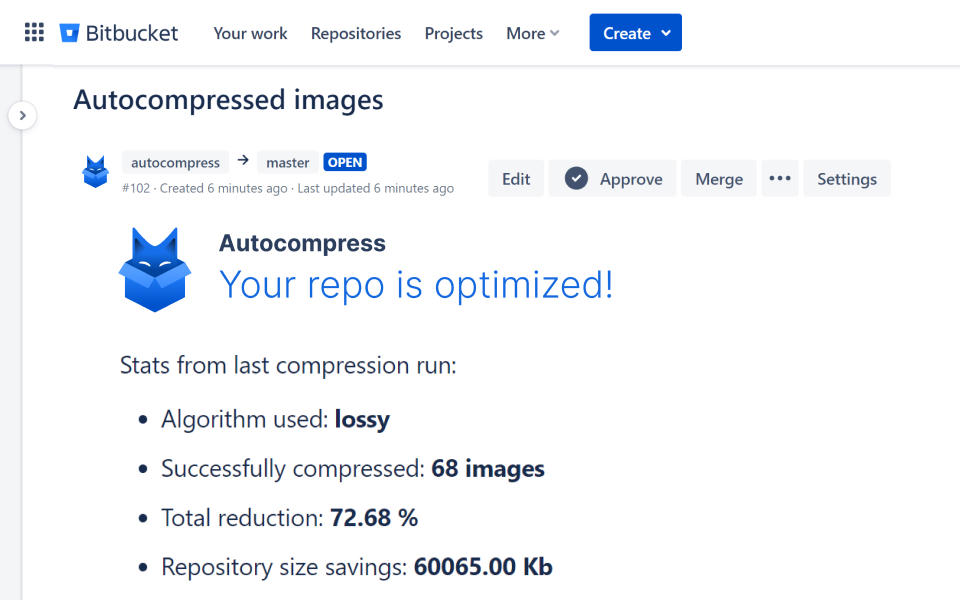The height and width of the screenshot is (600, 960).
Task: Click the Autocompress fox mascot logo
Action: [155, 268]
